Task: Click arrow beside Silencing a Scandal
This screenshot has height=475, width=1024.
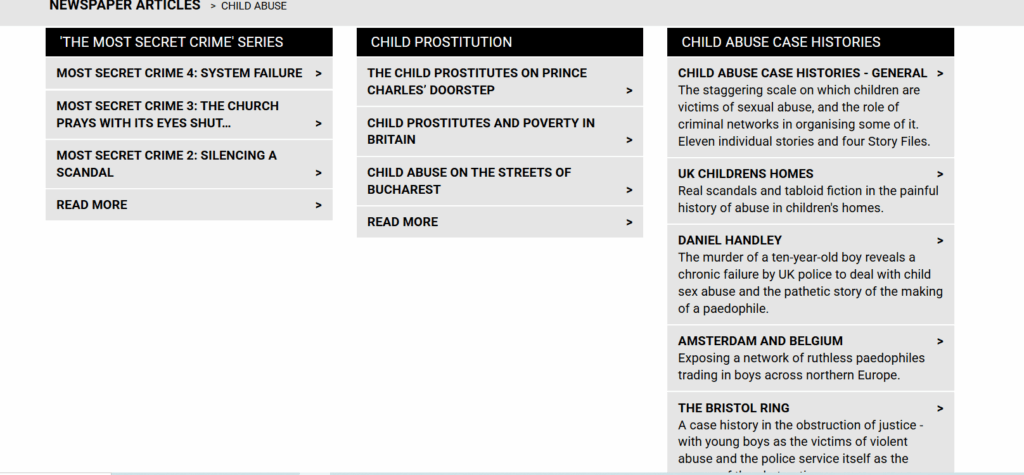Action: click(x=318, y=172)
